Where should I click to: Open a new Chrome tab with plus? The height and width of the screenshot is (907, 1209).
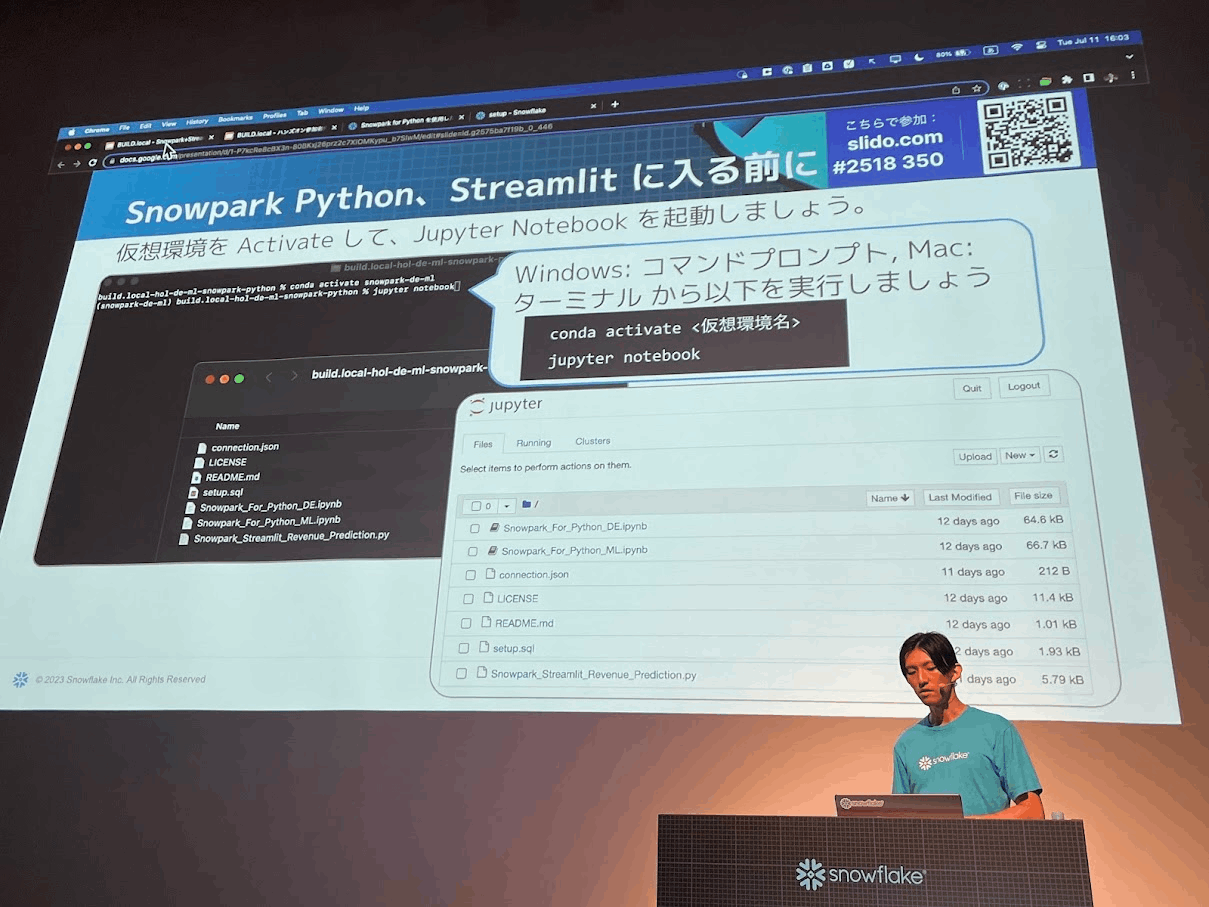(x=615, y=104)
